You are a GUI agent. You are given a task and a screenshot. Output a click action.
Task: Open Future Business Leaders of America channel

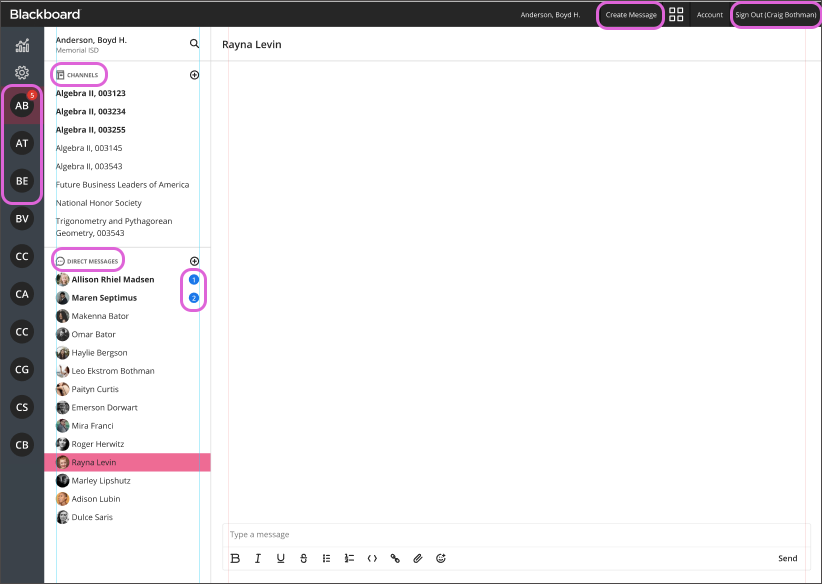tap(122, 185)
